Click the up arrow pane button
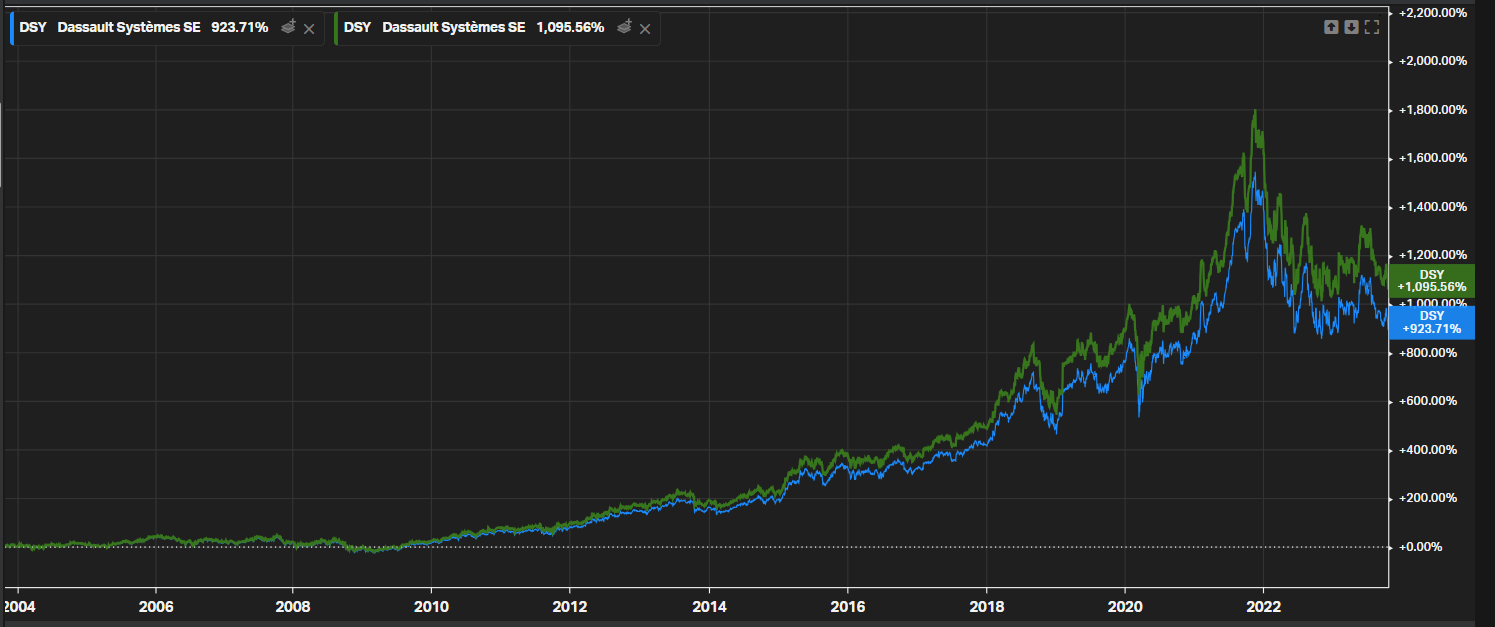The image size is (1495, 627). [1331, 27]
